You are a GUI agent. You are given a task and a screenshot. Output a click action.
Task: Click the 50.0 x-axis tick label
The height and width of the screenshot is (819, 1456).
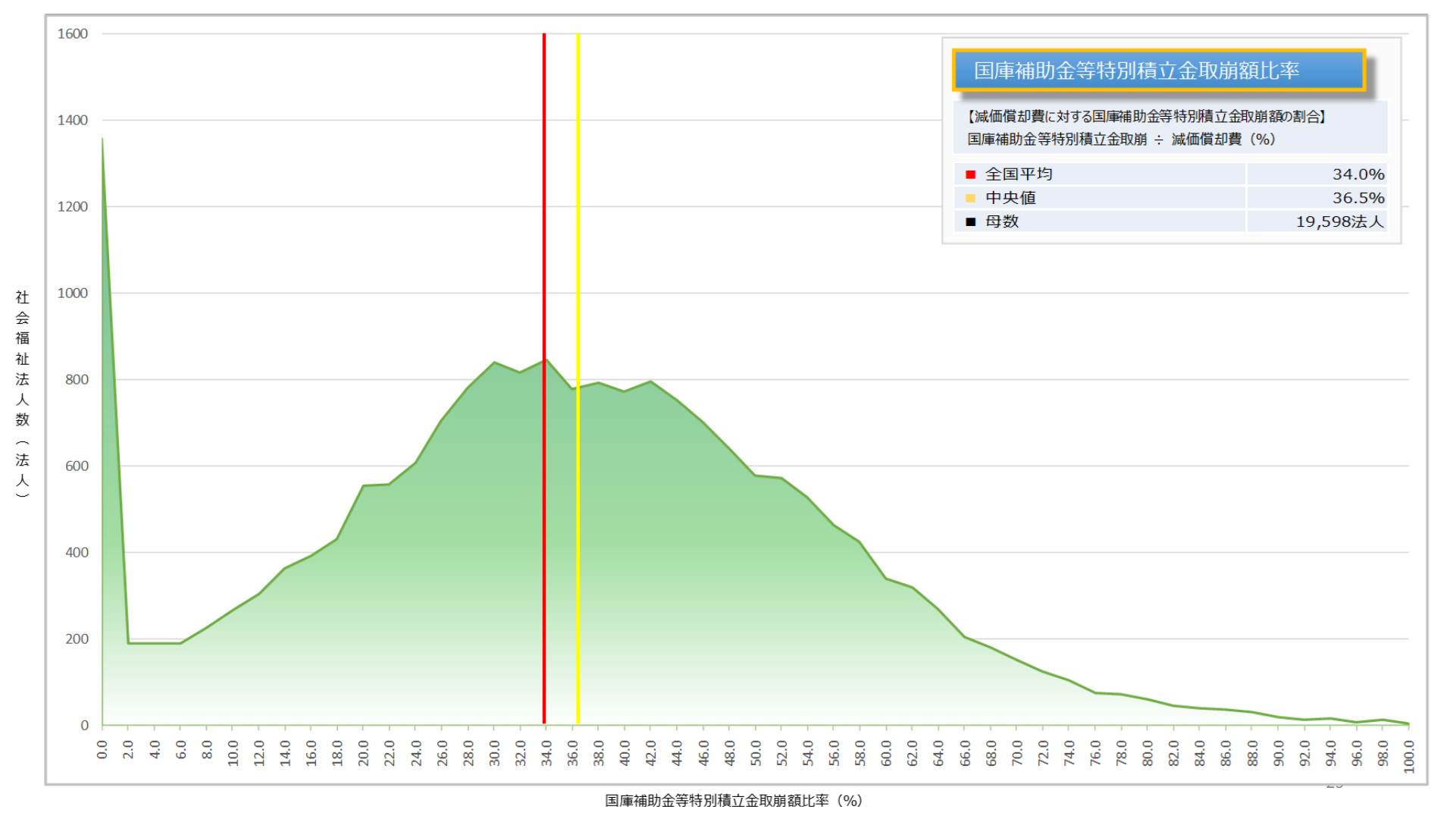coord(756,753)
